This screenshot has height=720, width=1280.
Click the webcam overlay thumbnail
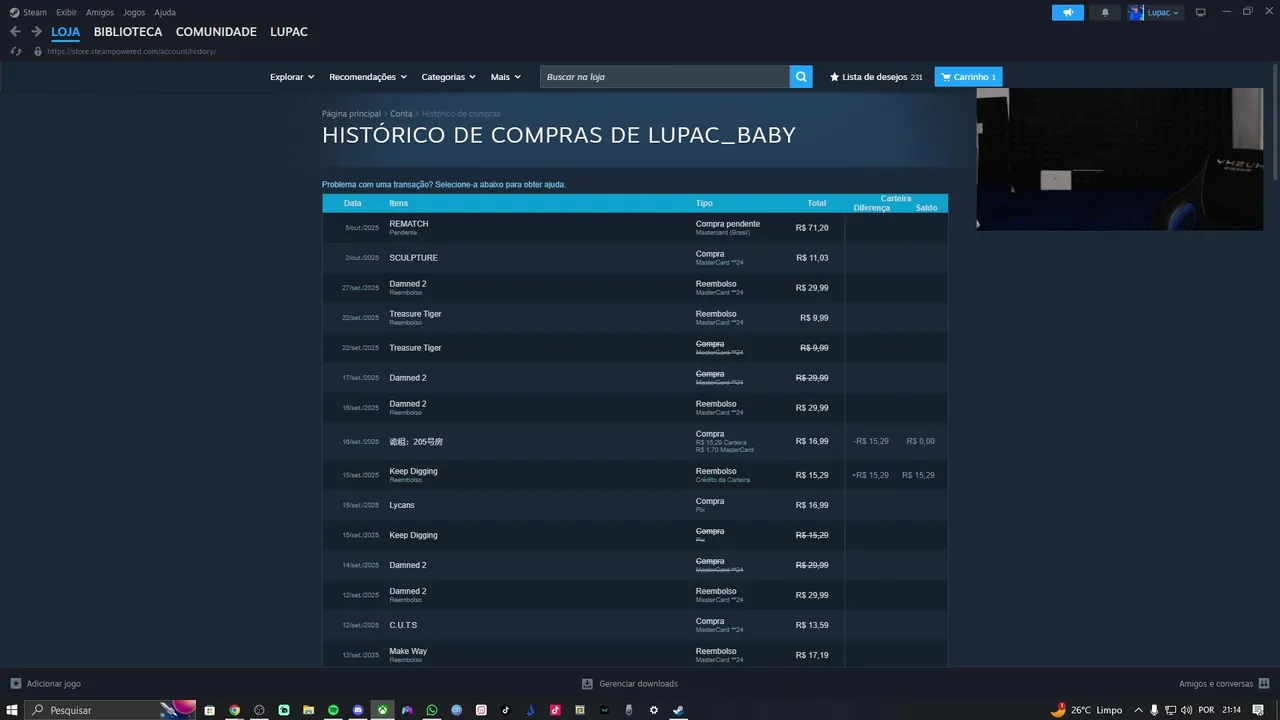(x=1120, y=159)
